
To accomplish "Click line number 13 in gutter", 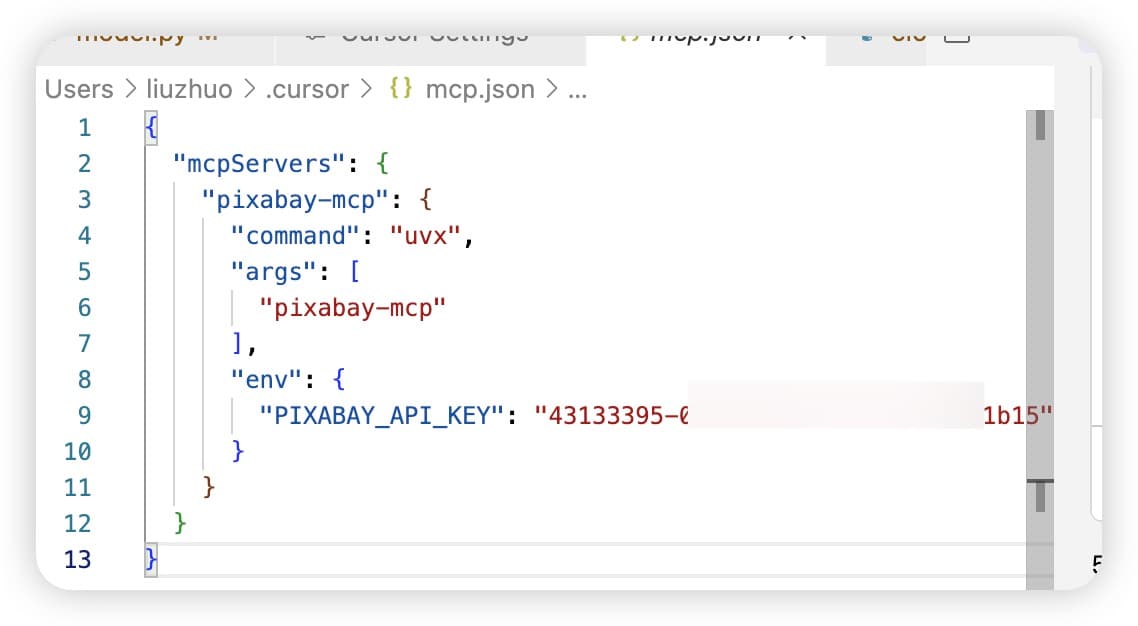I will [78, 560].
